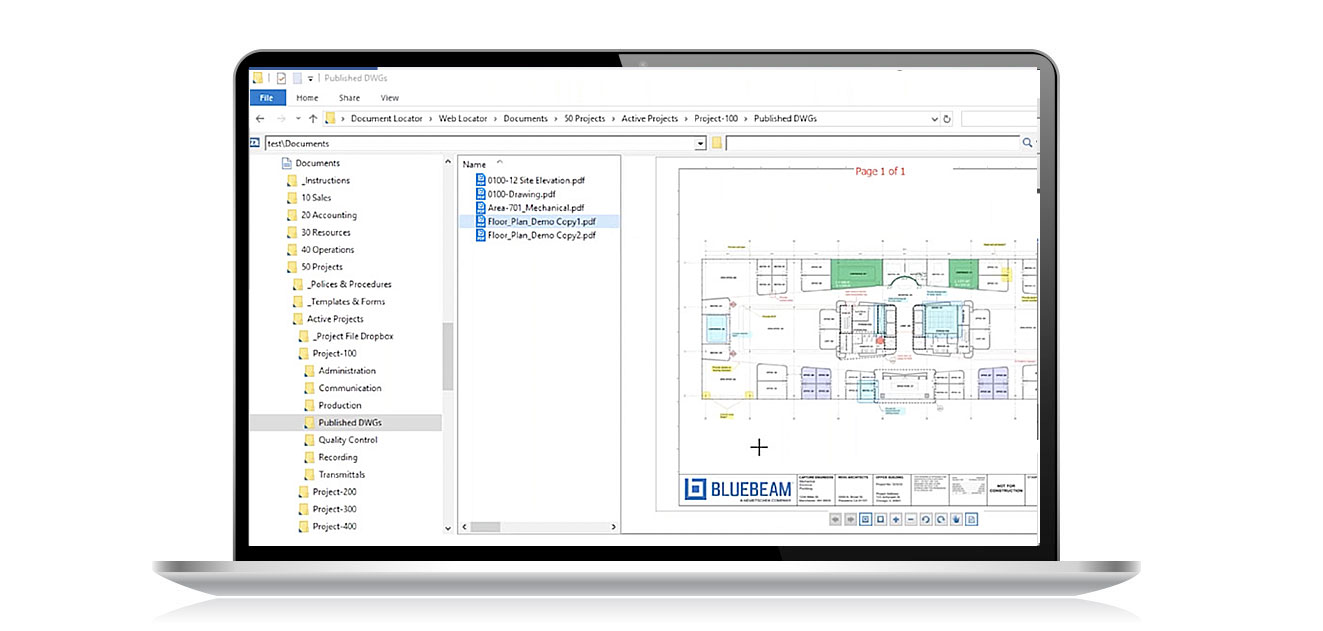Screen dimensions: 1323x631
Task: Click the magnifier search icon
Action: click(1027, 144)
